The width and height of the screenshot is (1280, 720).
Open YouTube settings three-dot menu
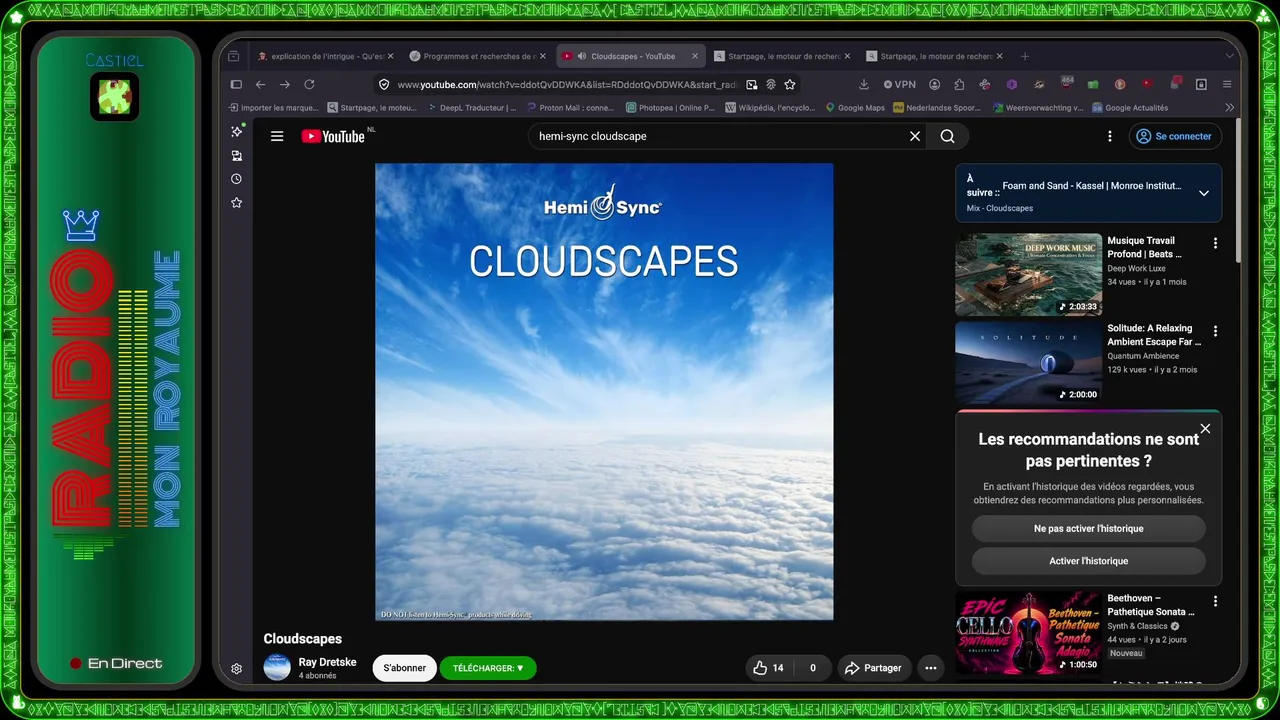[1109, 136]
